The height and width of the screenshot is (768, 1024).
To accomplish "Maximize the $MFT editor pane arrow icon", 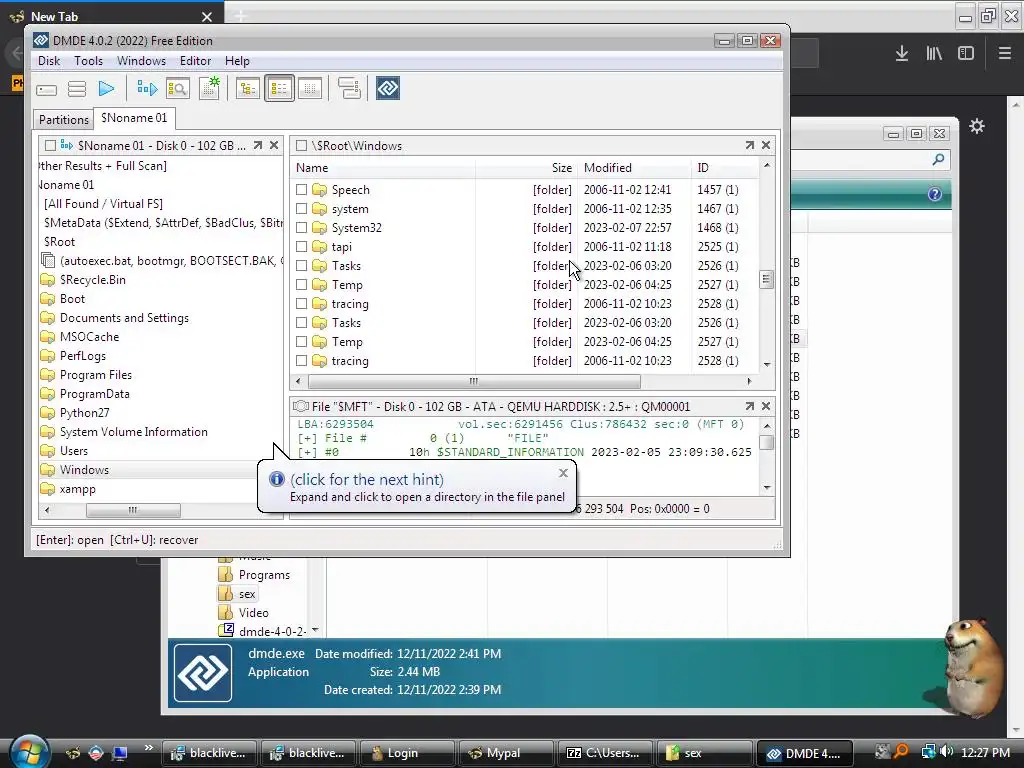I will pos(750,406).
